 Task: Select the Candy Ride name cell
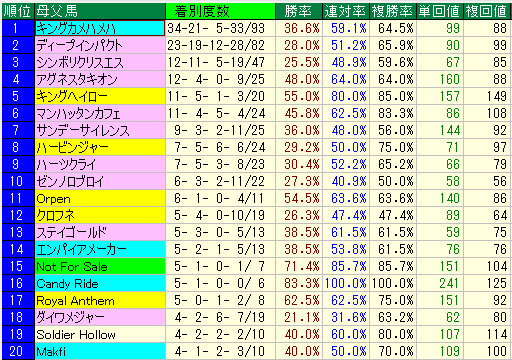pyautogui.click(x=100, y=283)
